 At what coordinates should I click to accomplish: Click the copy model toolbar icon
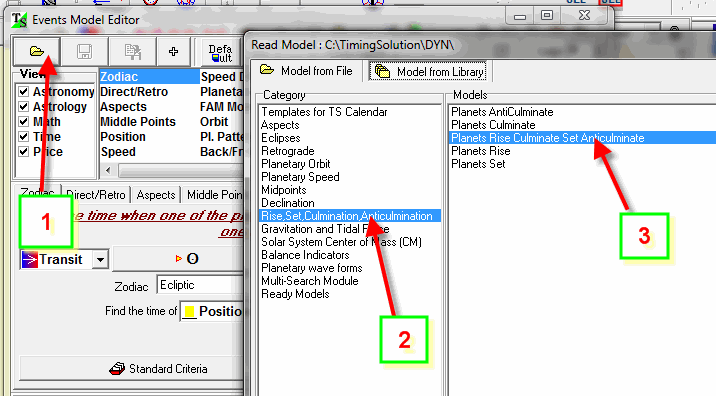click(x=133, y=51)
